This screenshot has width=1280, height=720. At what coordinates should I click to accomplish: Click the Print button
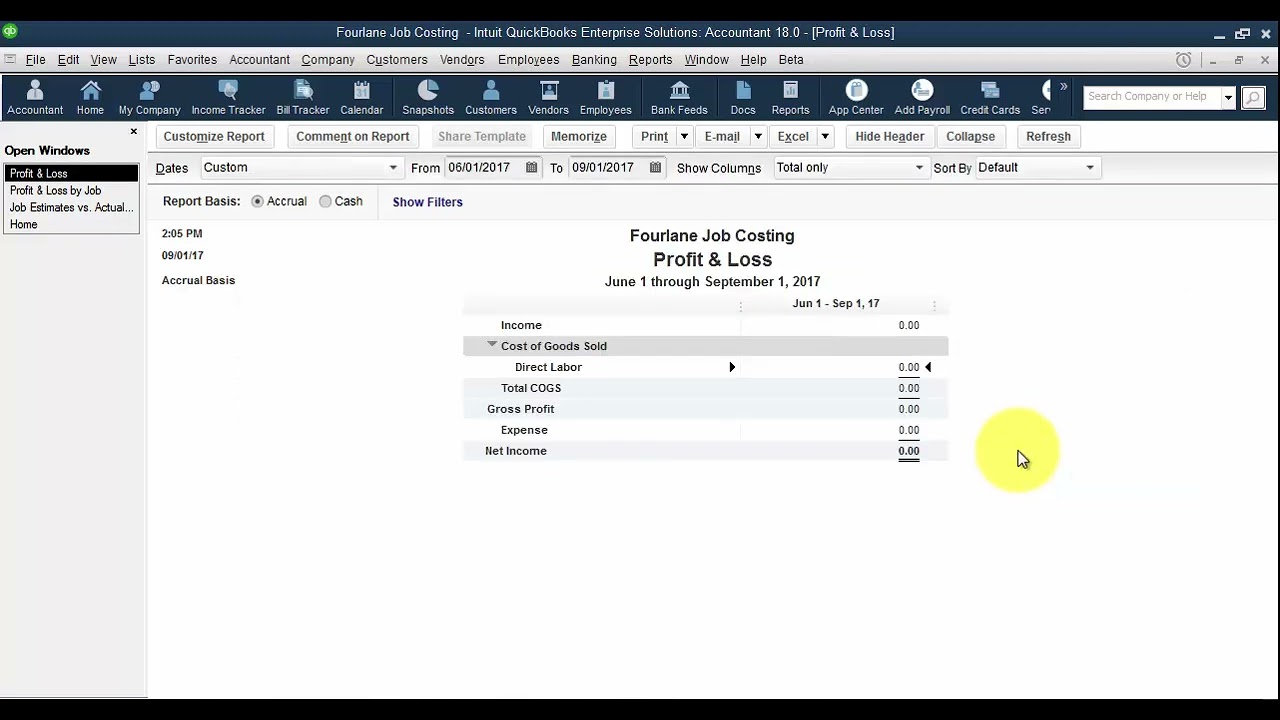pos(655,136)
